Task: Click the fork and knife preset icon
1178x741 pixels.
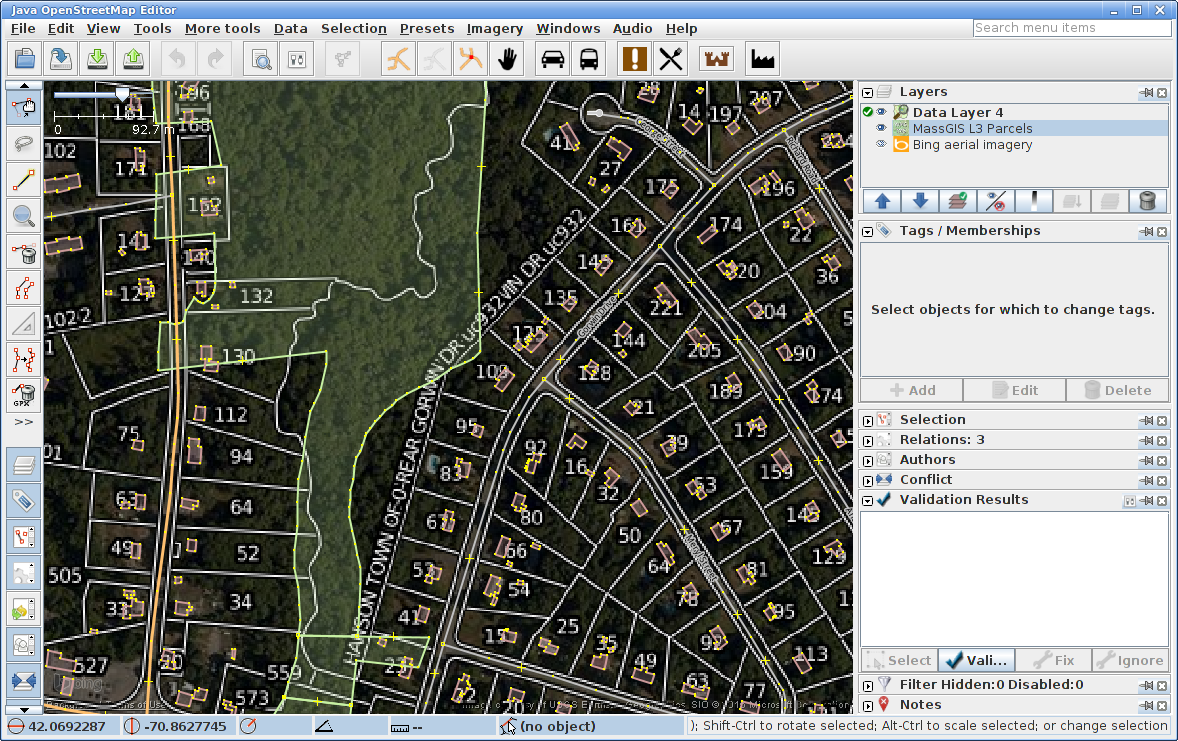Action: point(670,59)
